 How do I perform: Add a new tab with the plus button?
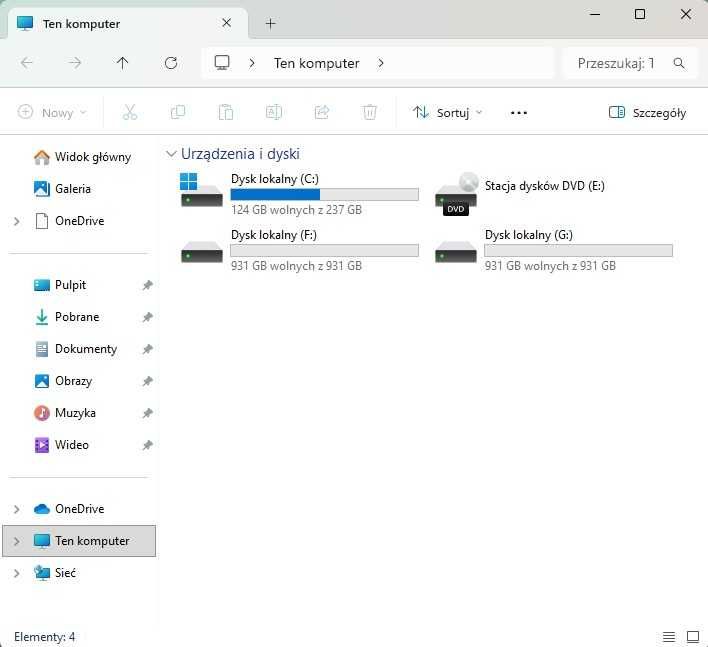pyautogui.click(x=270, y=23)
